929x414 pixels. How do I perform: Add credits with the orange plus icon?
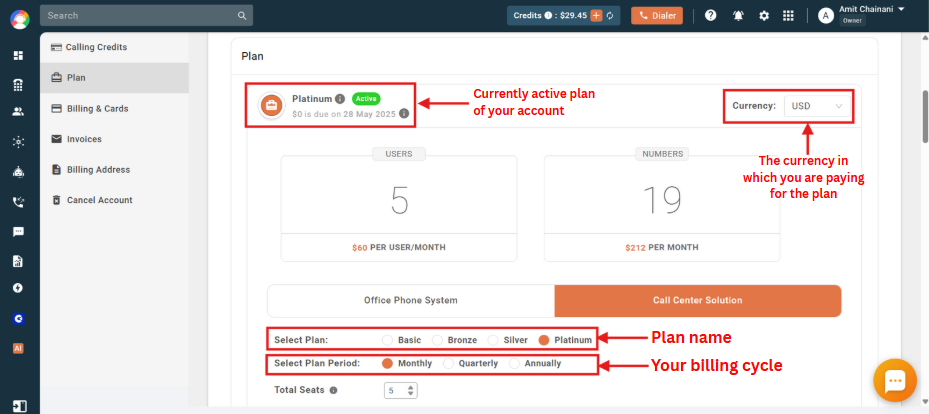(596, 15)
